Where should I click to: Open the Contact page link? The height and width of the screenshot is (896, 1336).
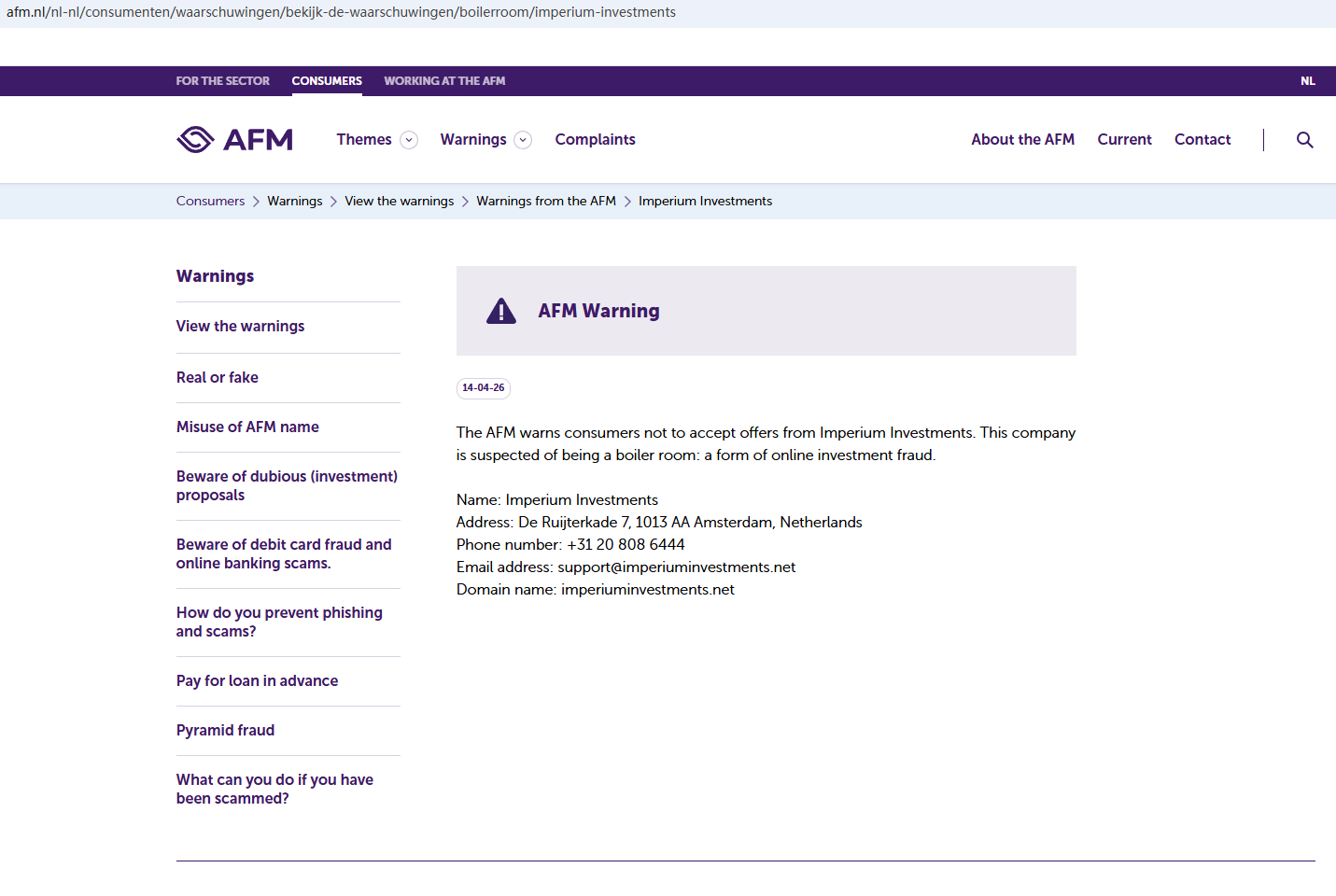tap(1202, 139)
